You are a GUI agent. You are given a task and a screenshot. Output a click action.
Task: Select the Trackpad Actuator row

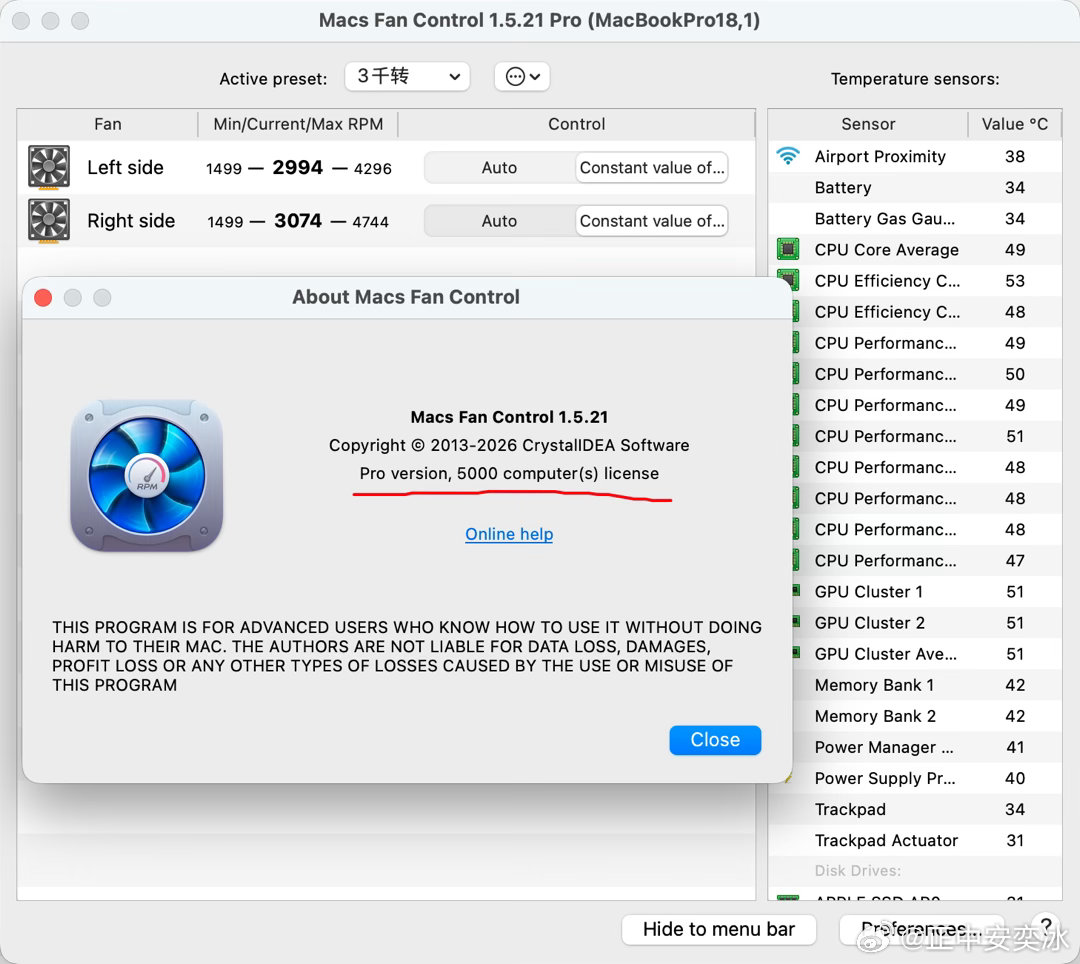click(915, 840)
